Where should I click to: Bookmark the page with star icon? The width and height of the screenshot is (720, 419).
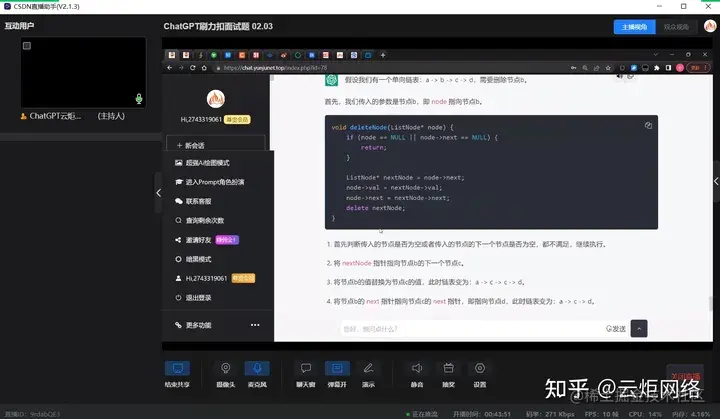(x=608, y=68)
